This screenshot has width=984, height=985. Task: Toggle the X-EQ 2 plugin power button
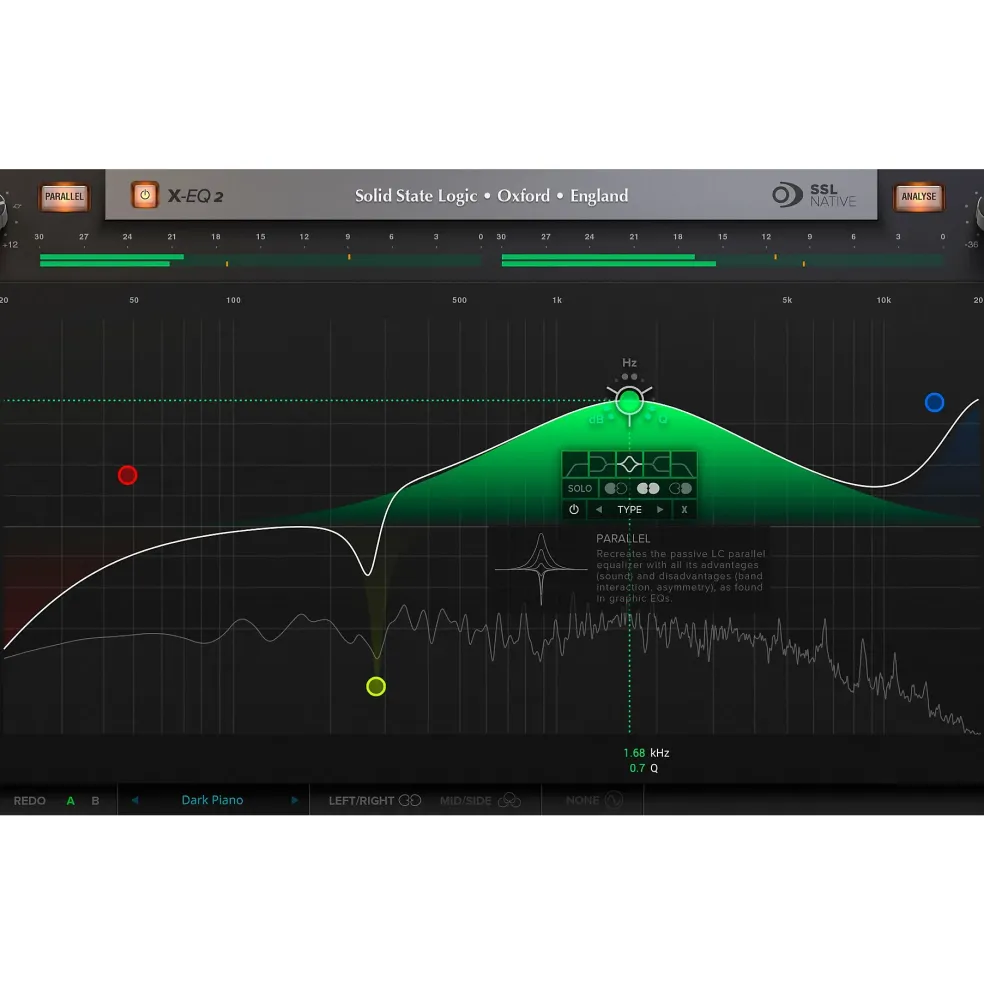pyautogui.click(x=145, y=195)
